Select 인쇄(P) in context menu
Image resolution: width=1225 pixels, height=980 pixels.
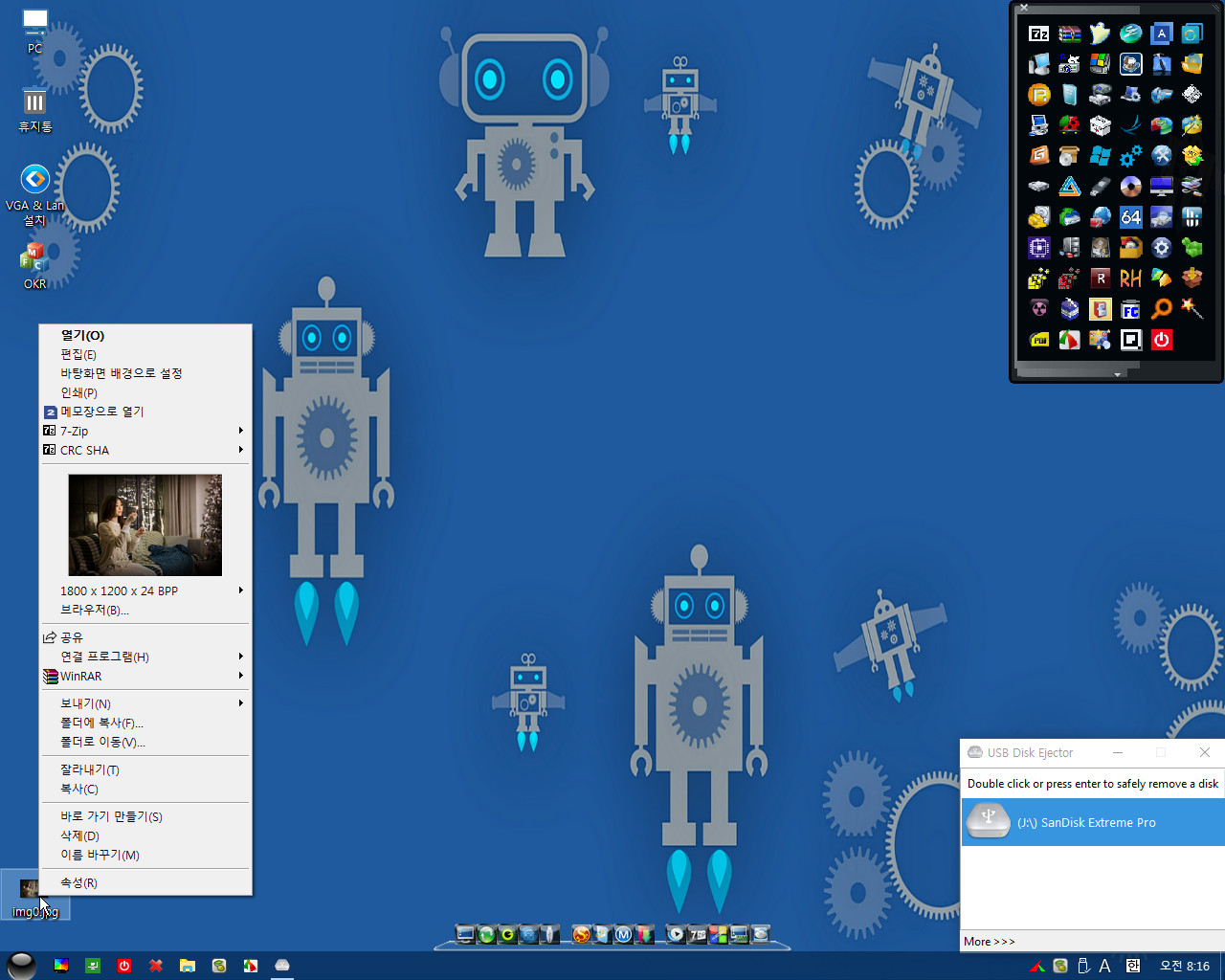145,392
